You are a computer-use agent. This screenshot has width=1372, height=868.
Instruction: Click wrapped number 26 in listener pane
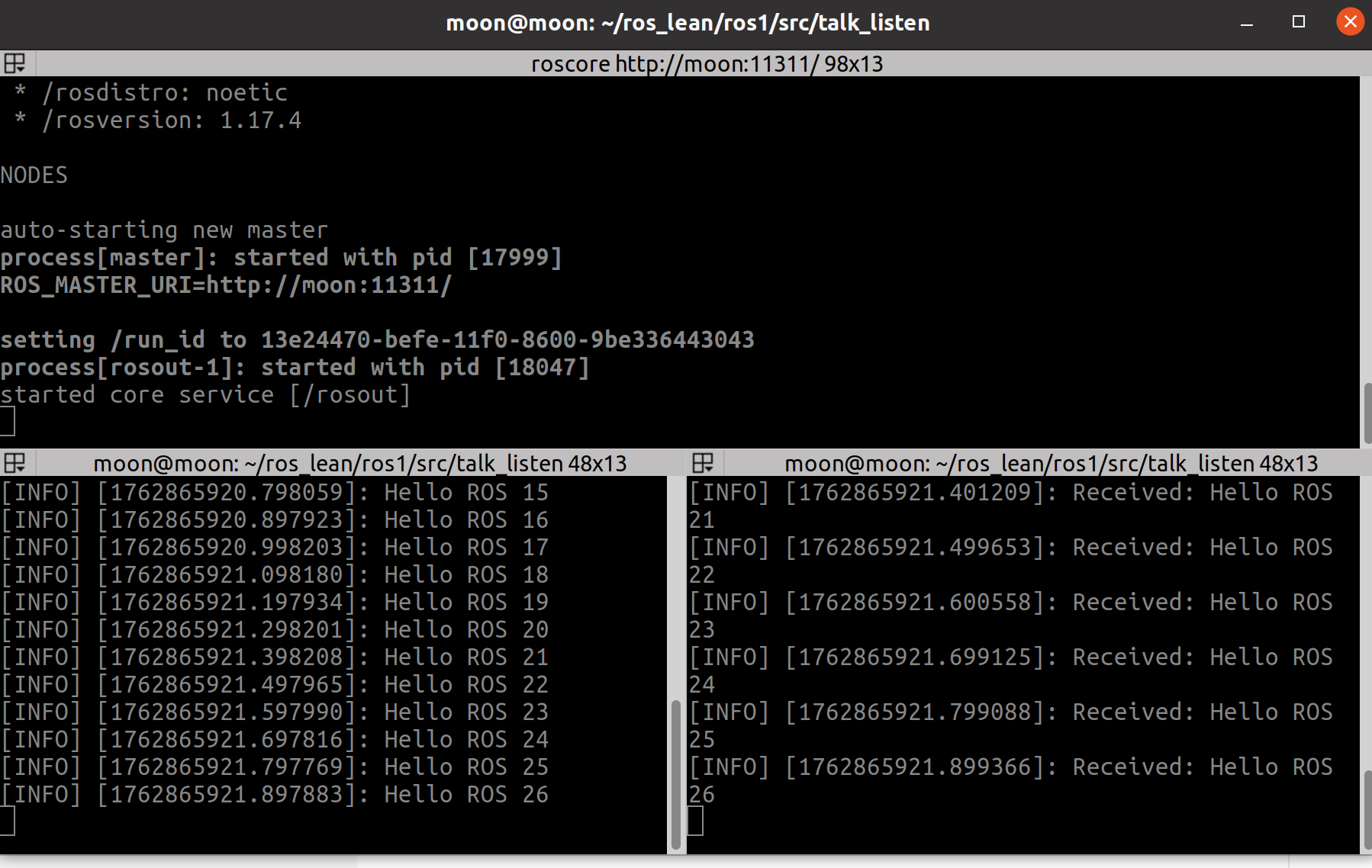point(702,794)
